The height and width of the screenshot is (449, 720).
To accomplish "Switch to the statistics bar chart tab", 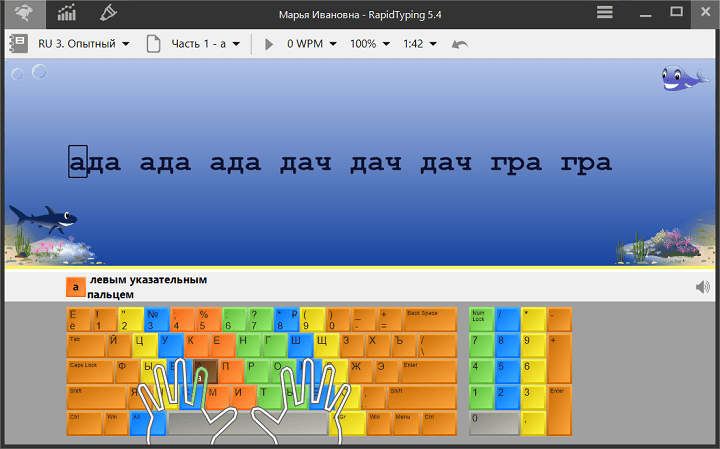I will point(67,13).
